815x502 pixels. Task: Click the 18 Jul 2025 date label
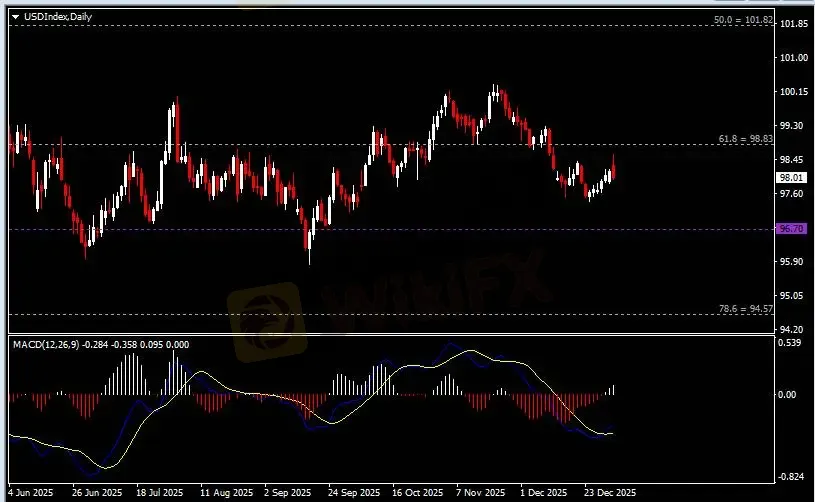pos(159,493)
